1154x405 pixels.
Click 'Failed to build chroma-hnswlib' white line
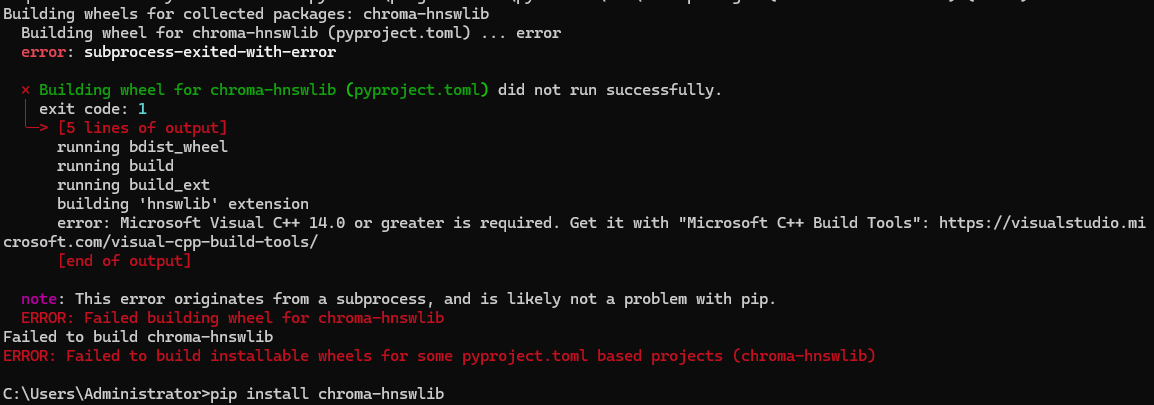(138, 337)
